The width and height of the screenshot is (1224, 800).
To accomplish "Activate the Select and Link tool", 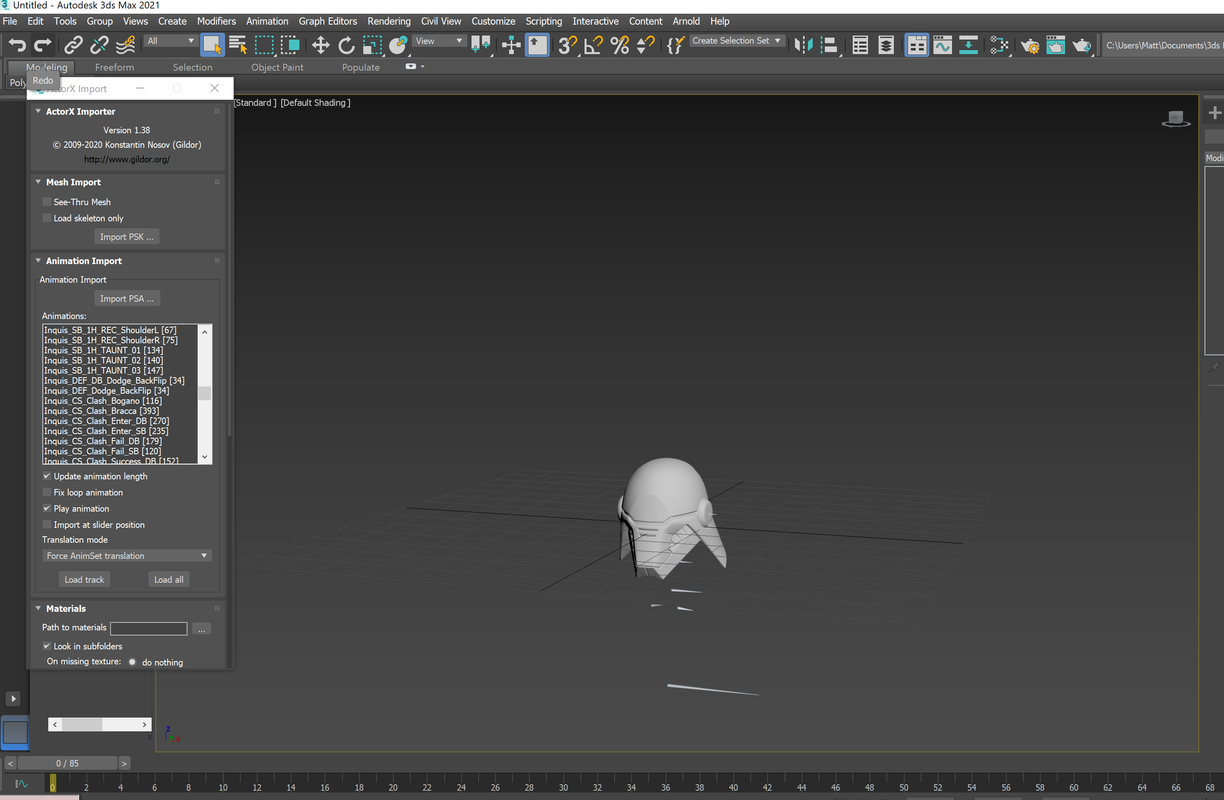I will [73, 45].
